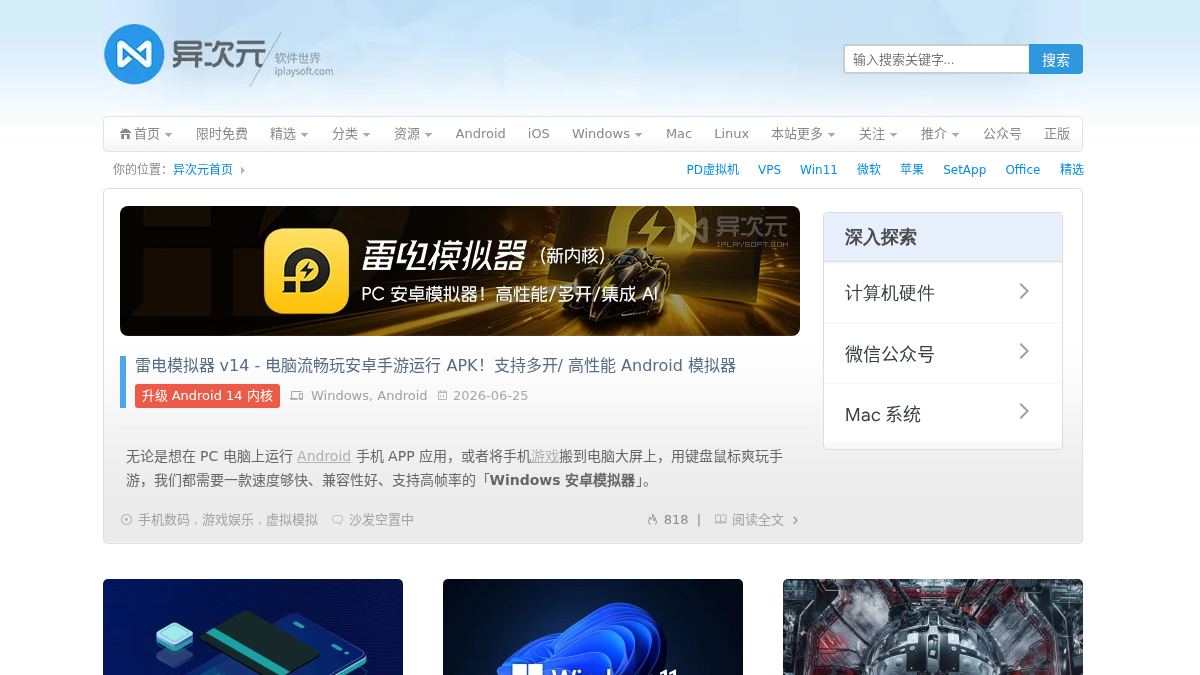The width and height of the screenshot is (1200, 675).
Task: Click 异次元首页 breadcrumb link
Action: (x=203, y=170)
